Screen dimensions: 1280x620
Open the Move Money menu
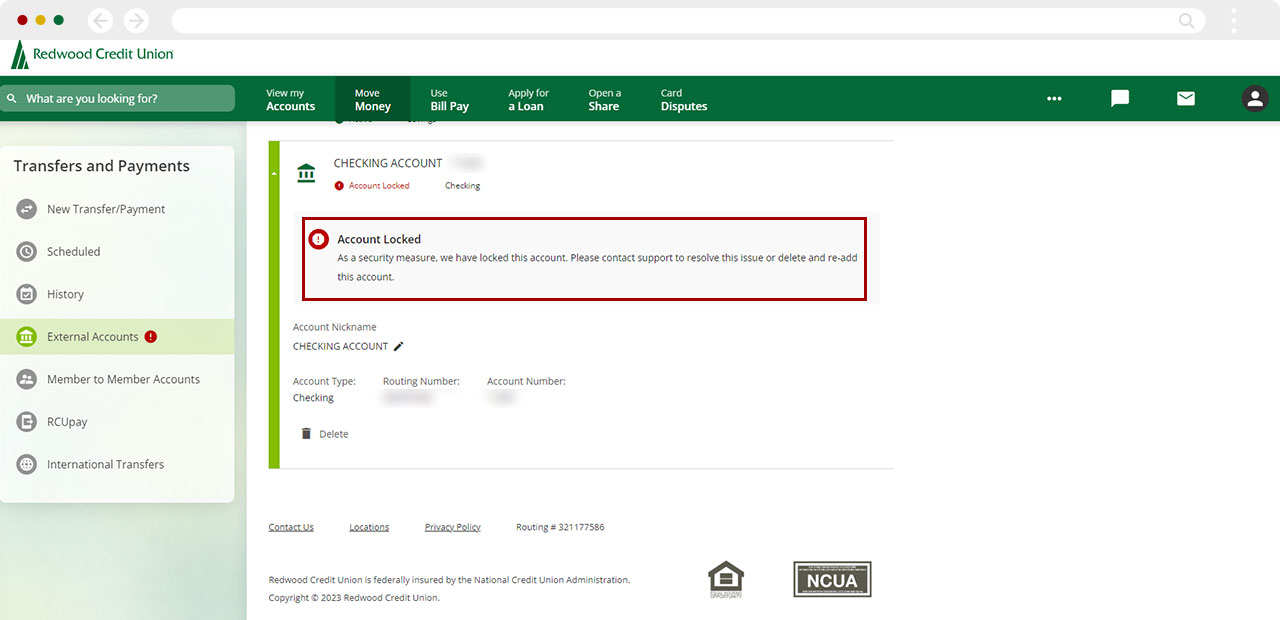pyautogui.click(x=372, y=99)
